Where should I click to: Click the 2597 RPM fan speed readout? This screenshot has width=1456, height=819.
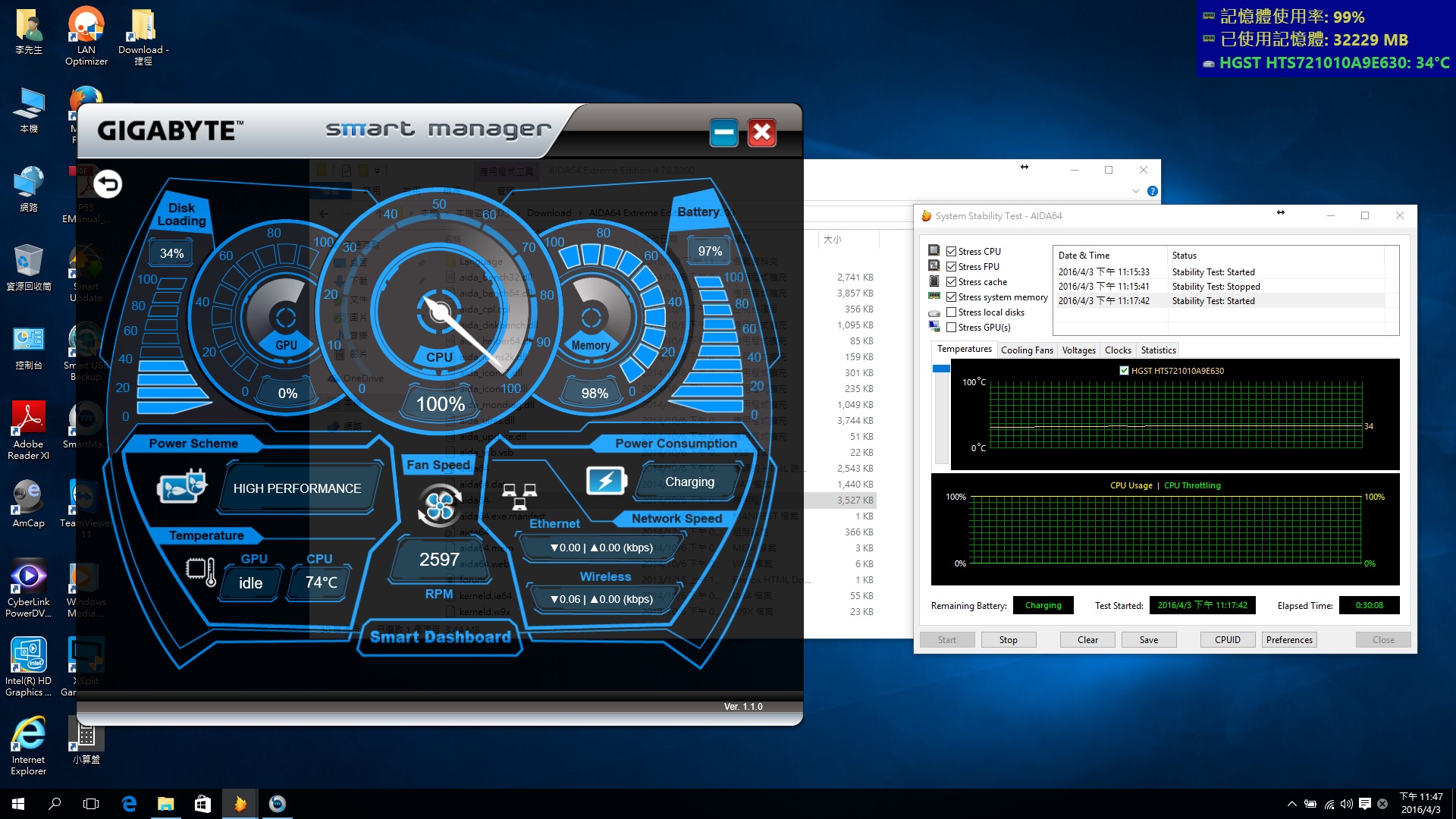(x=440, y=560)
